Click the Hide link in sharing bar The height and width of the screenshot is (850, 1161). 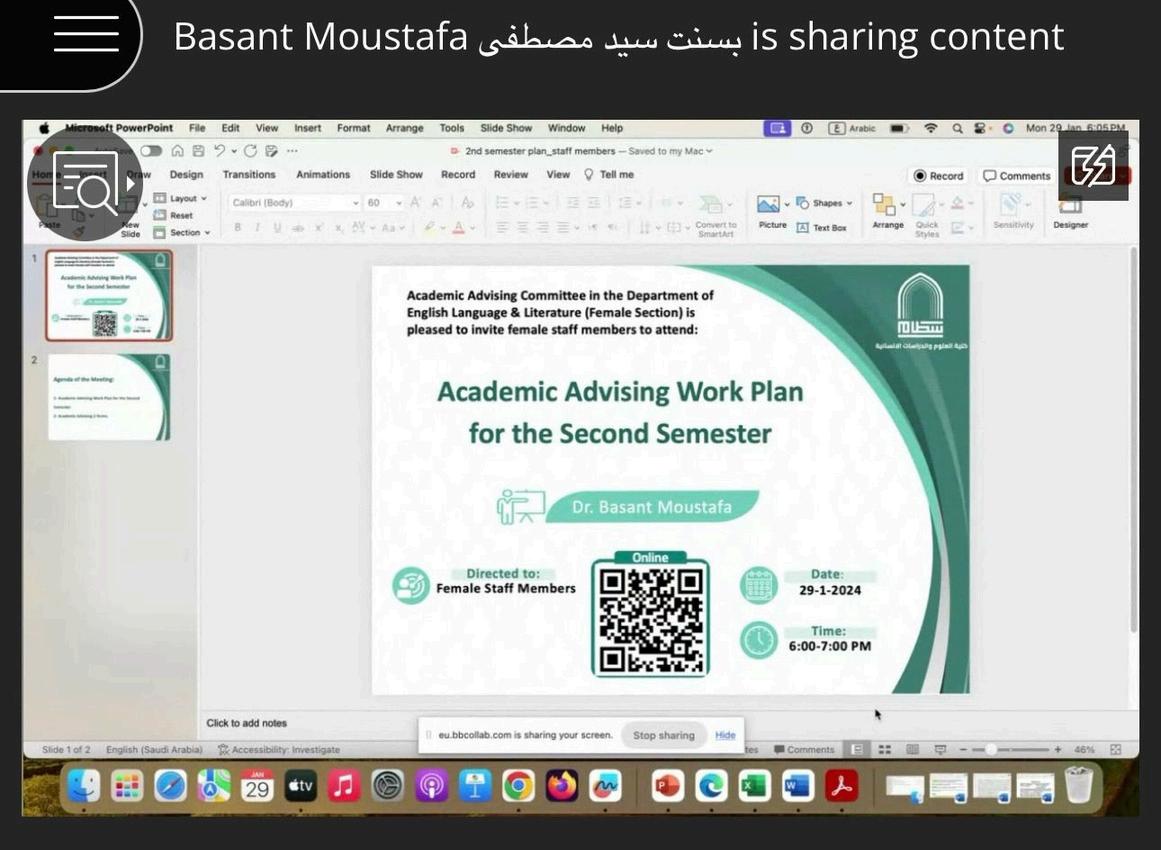pyautogui.click(x=726, y=735)
